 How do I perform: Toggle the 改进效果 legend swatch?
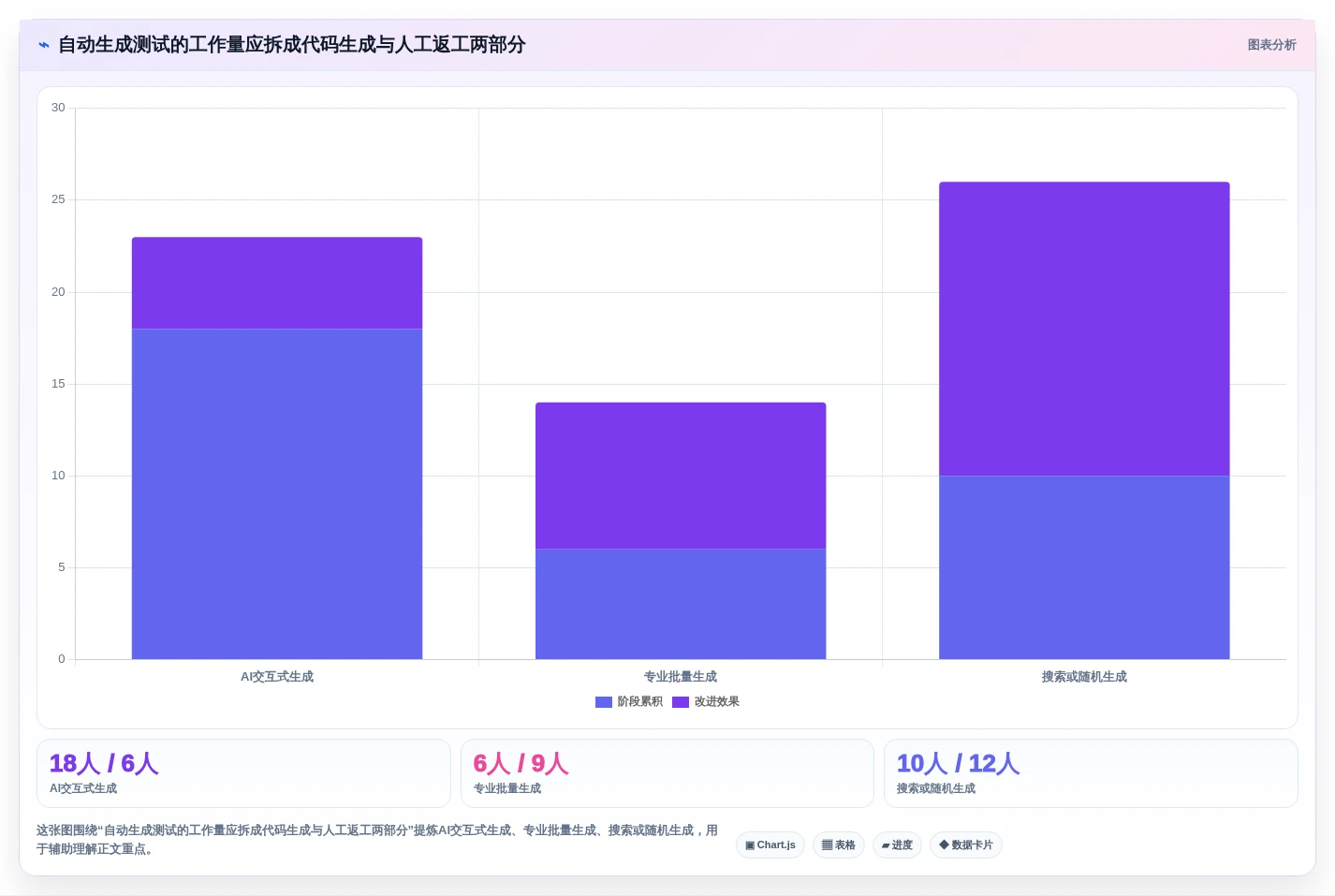(x=681, y=702)
